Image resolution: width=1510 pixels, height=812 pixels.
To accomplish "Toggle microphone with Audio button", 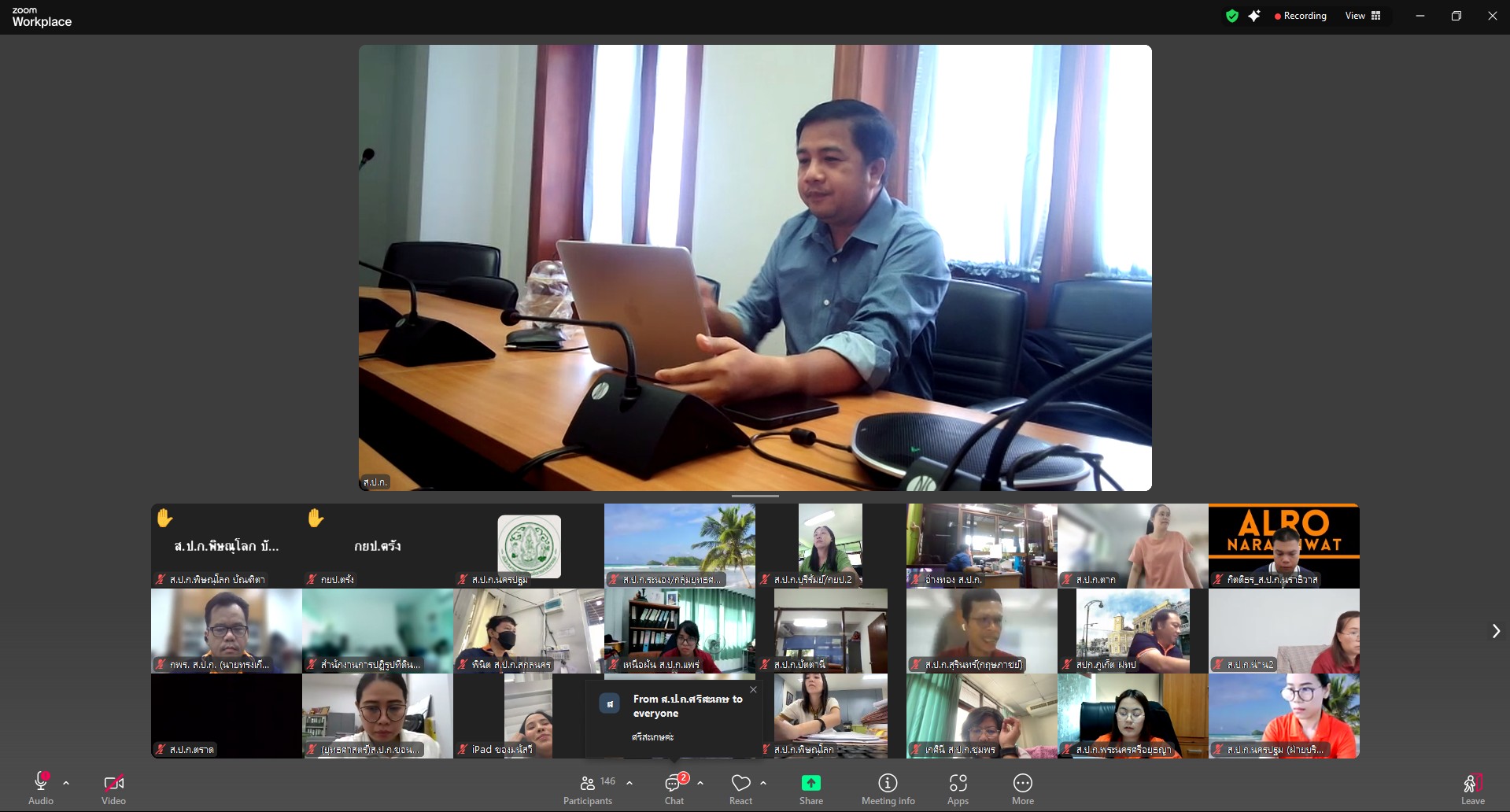I will [41, 789].
